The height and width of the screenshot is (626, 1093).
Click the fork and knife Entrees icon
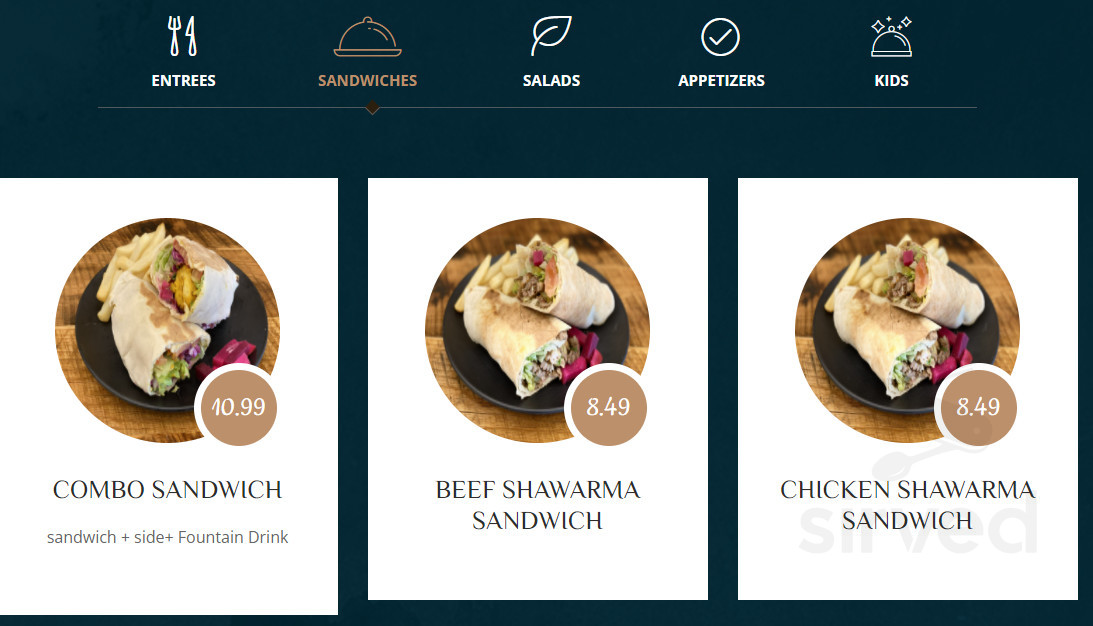pyautogui.click(x=183, y=36)
